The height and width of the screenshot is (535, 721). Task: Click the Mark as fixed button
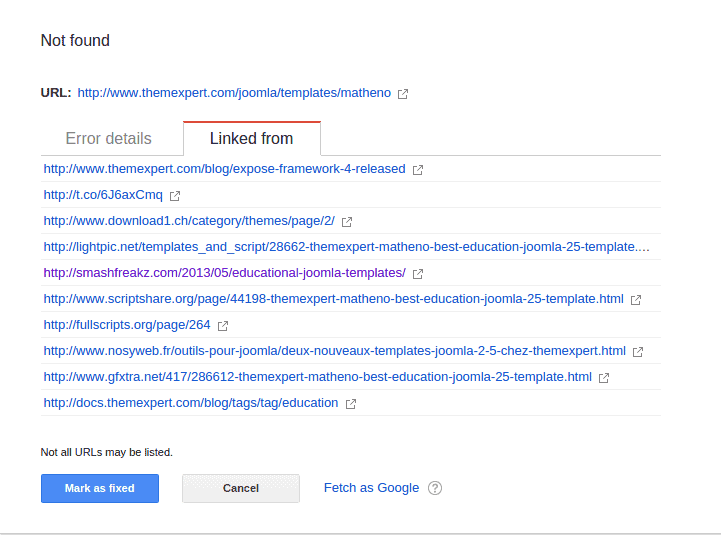tap(100, 488)
